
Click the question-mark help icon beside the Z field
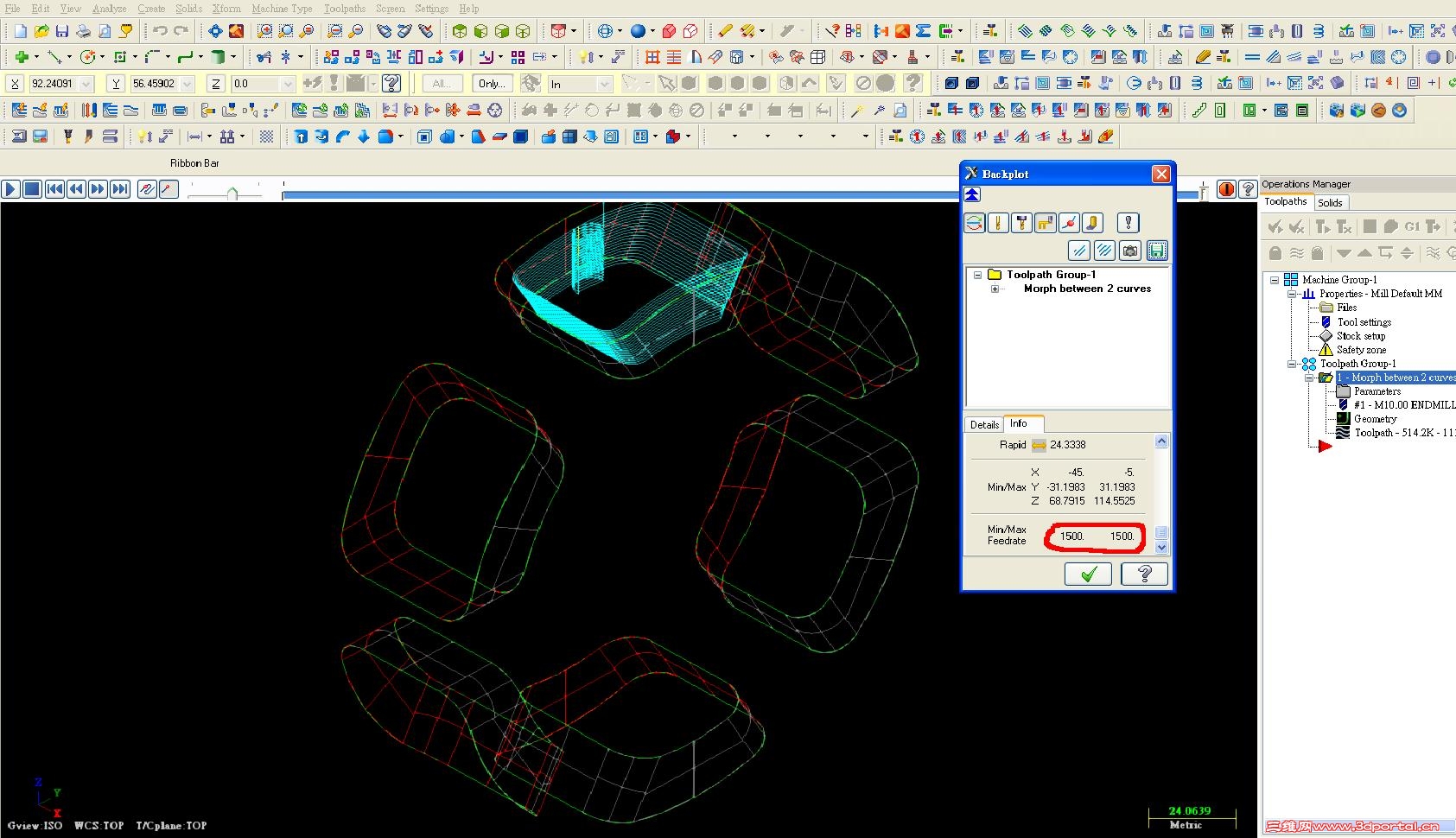(x=391, y=84)
